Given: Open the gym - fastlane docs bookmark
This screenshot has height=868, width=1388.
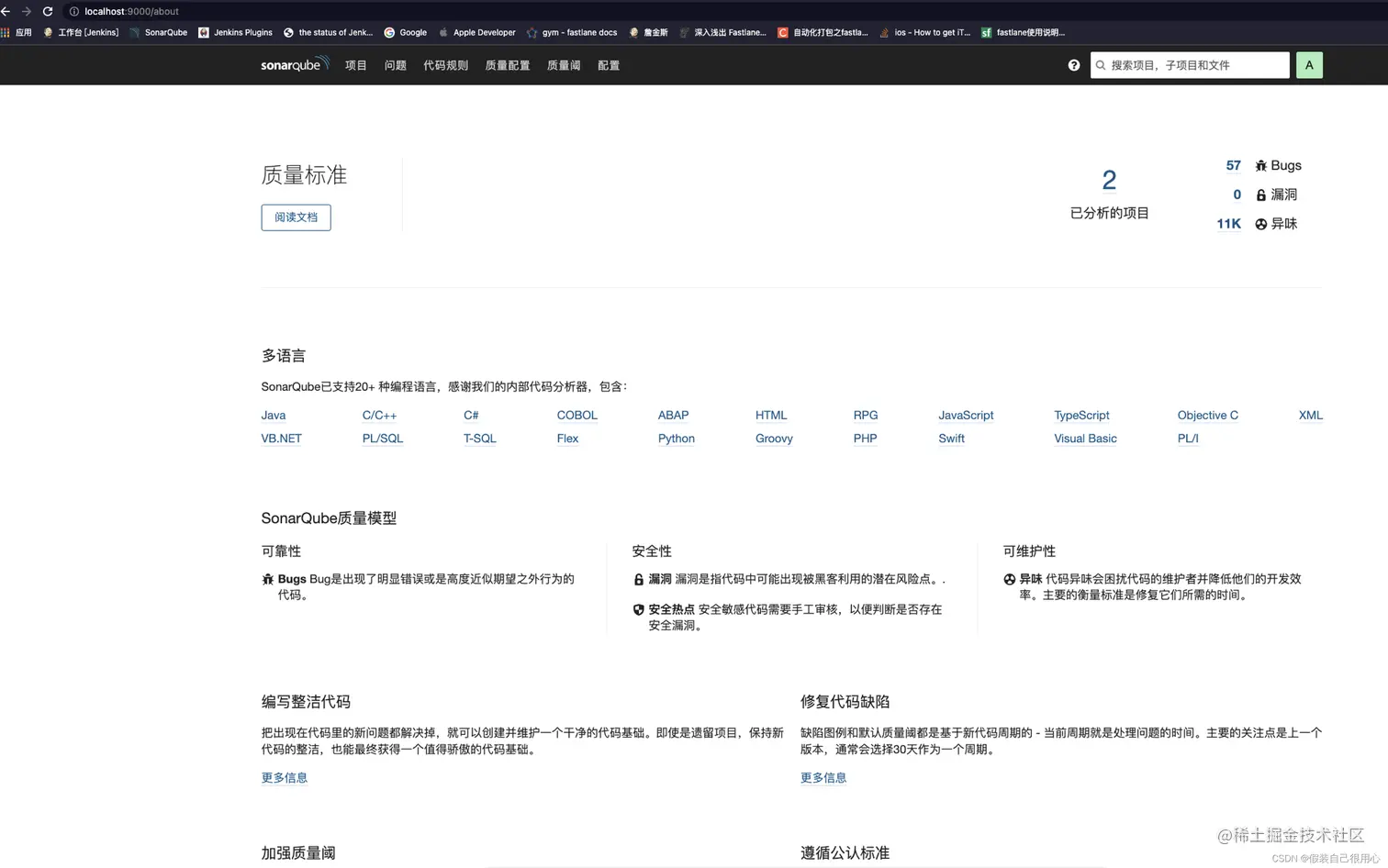Looking at the screenshot, I should tap(571, 32).
